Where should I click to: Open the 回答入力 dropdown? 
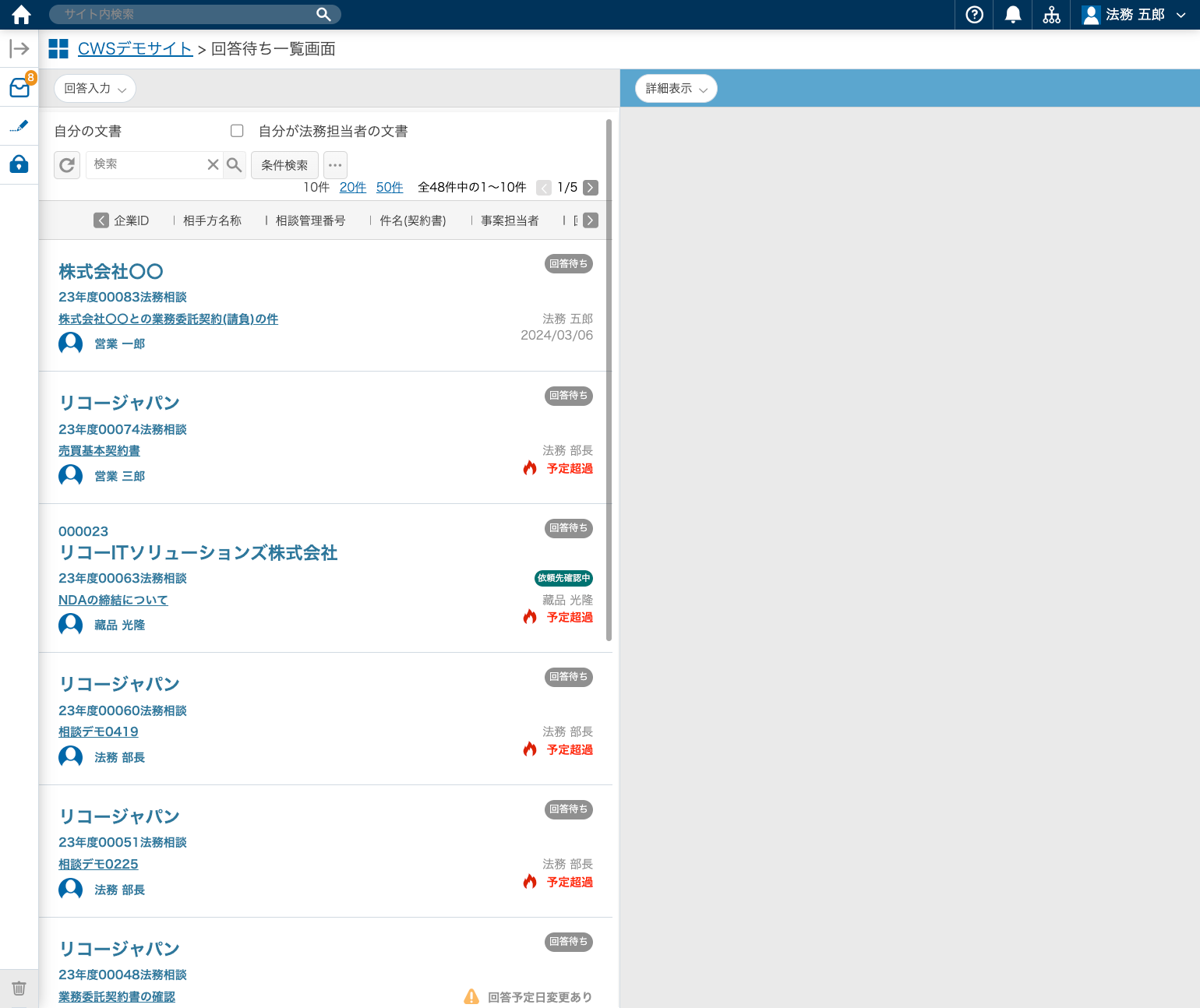click(x=95, y=89)
